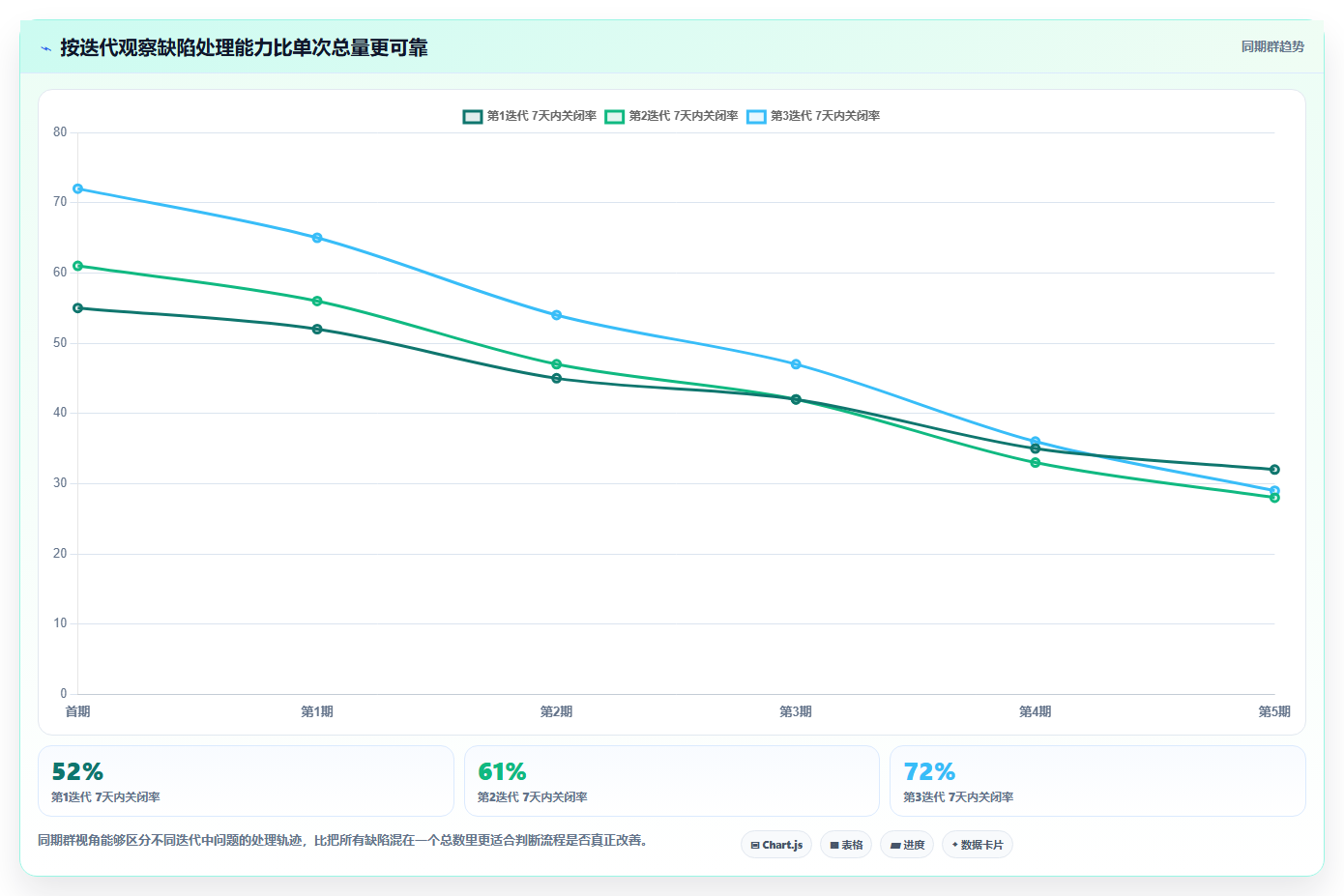
Task: Click 第1迭代 data point at 第1期 (52)
Action: coord(317,330)
